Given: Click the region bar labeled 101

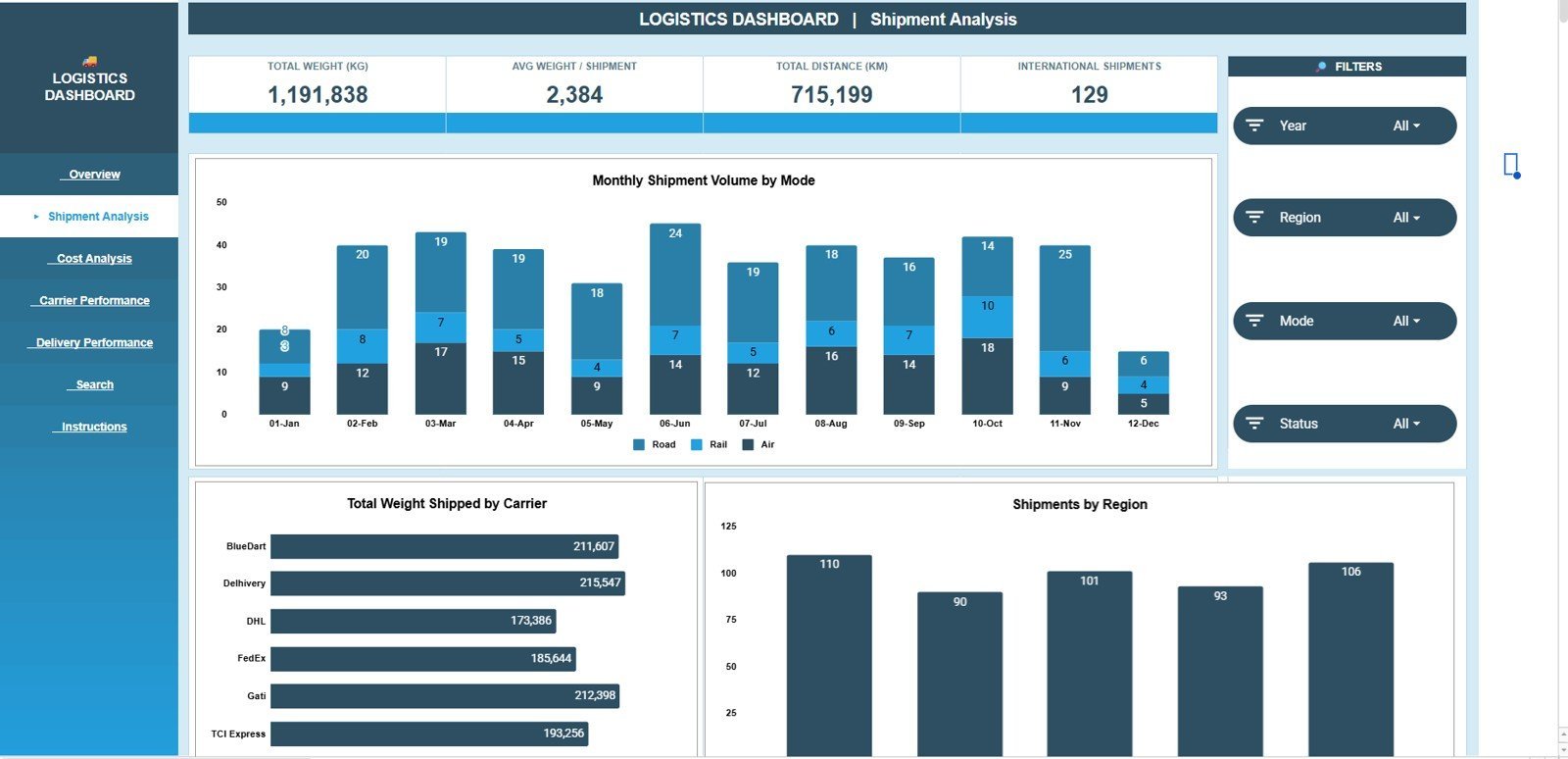Looking at the screenshot, I should coord(1090,664).
